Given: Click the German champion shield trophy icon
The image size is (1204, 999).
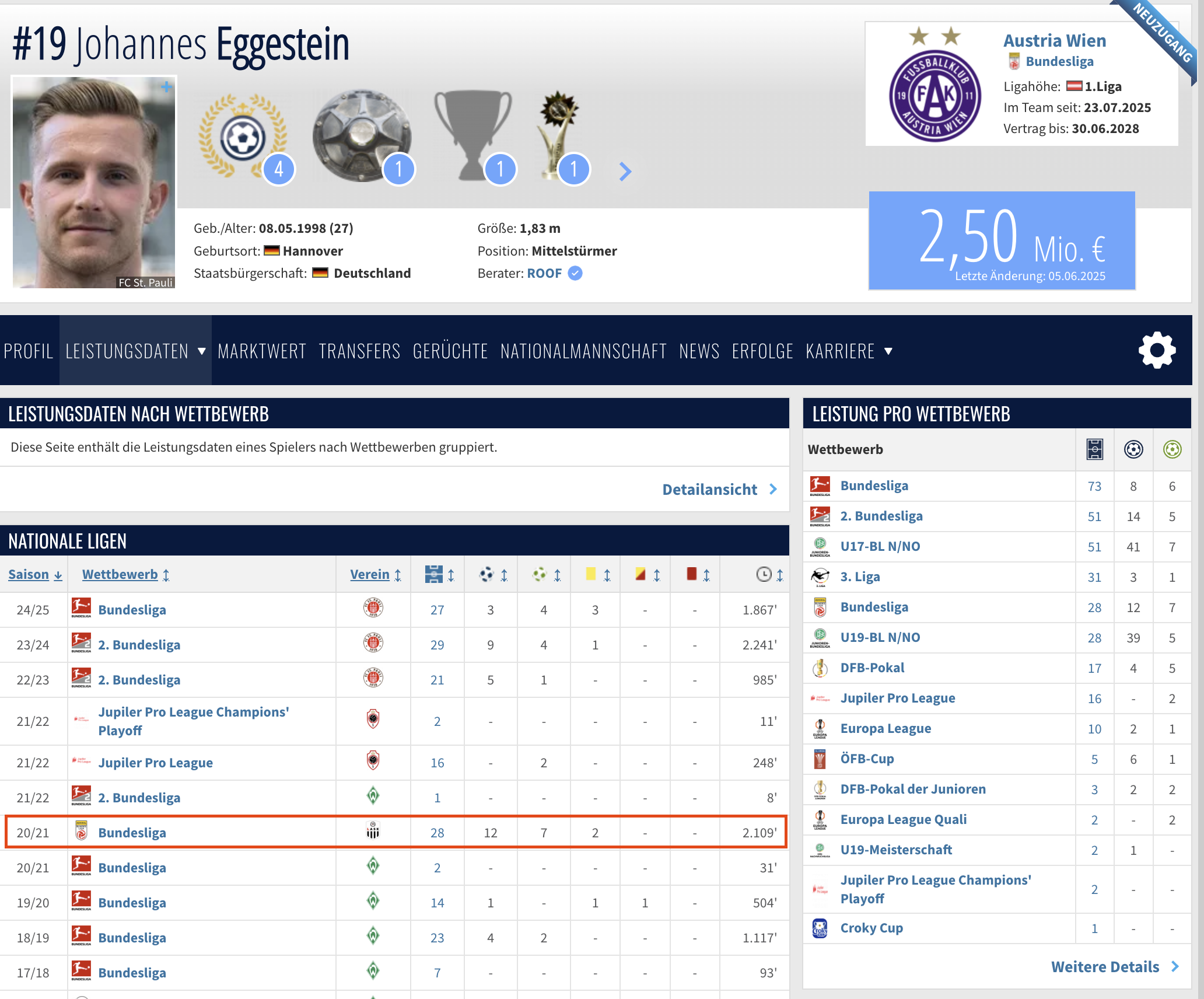Looking at the screenshot, I should pyautogui.click(x=362, y=137).
